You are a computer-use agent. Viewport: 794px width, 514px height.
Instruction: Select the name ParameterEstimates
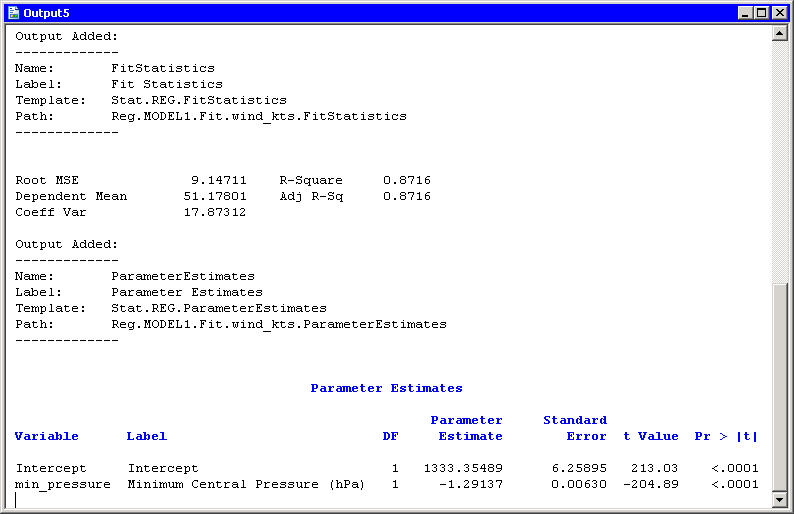(183, 276)
